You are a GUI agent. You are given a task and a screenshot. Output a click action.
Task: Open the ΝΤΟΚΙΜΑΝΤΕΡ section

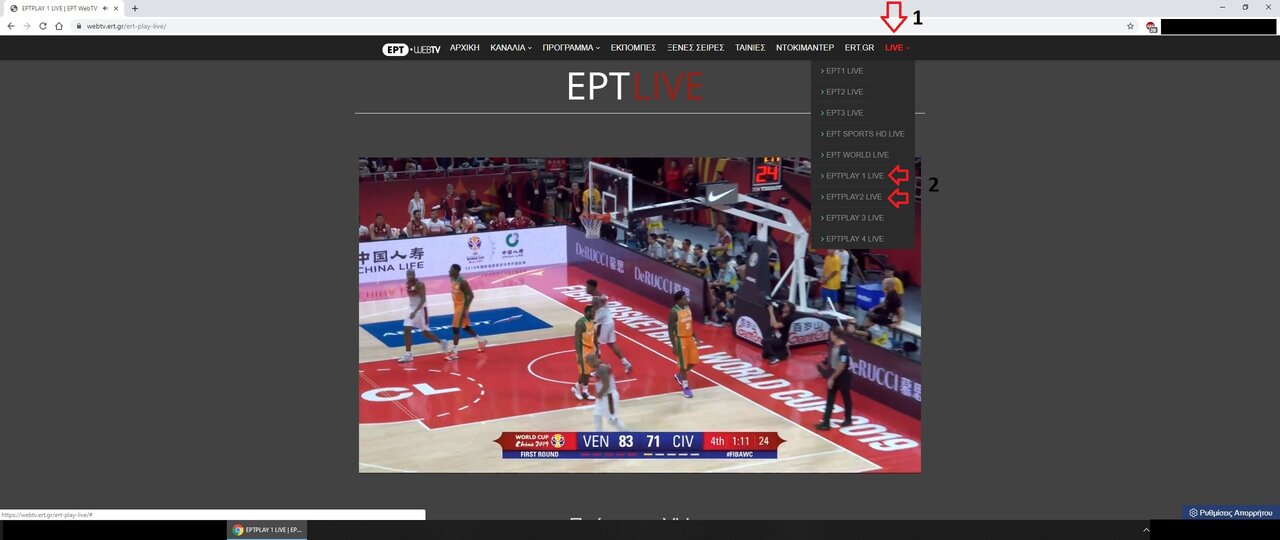pos(805,48)
